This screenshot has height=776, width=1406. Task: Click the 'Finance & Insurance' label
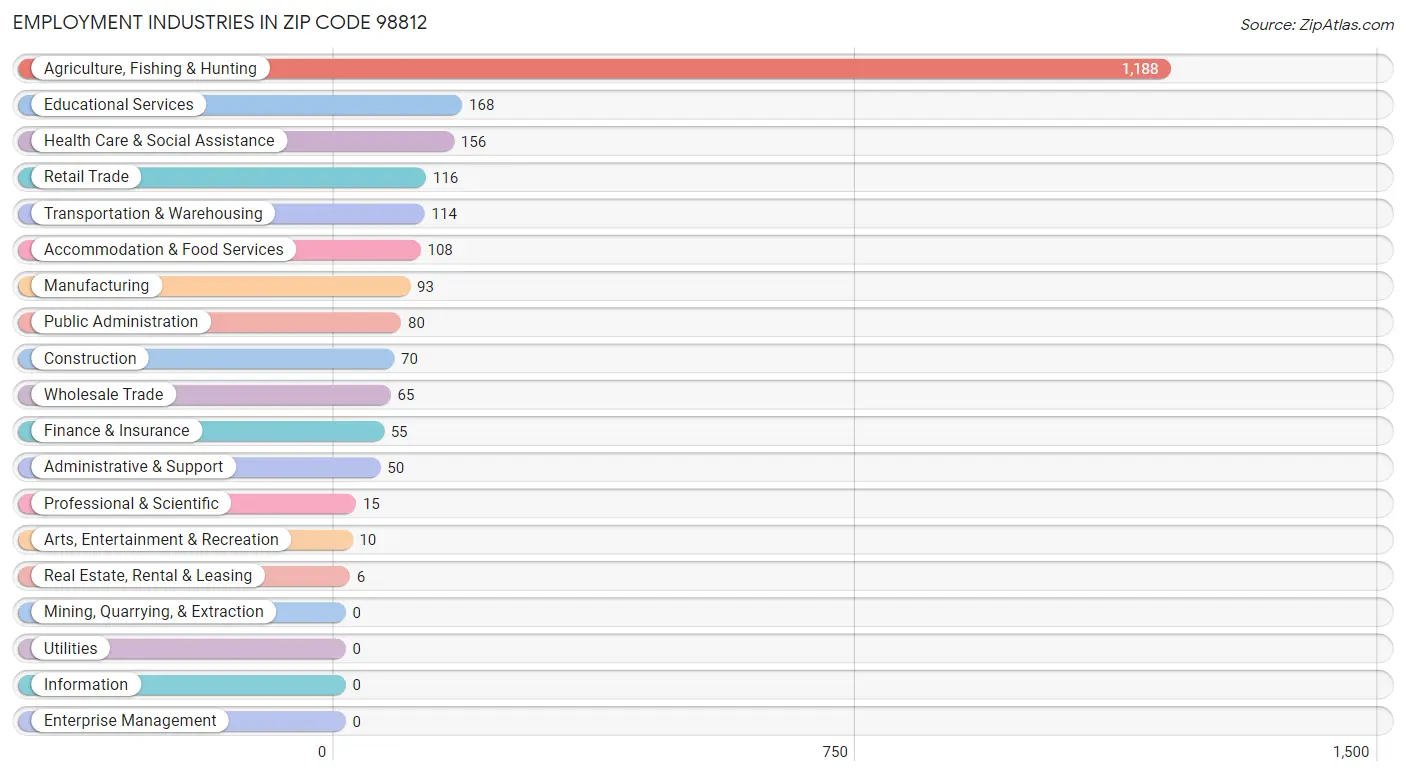click(x=116, y=431)
